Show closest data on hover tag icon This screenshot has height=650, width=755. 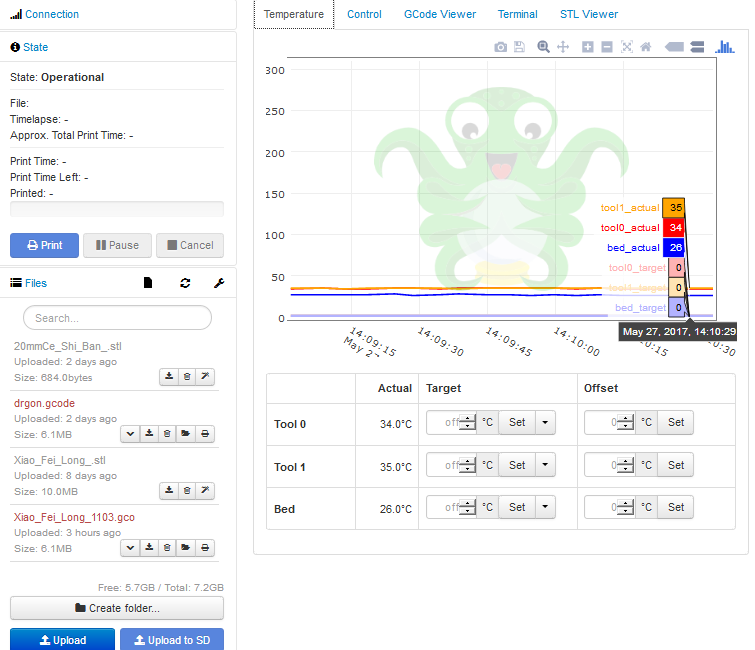674,47
